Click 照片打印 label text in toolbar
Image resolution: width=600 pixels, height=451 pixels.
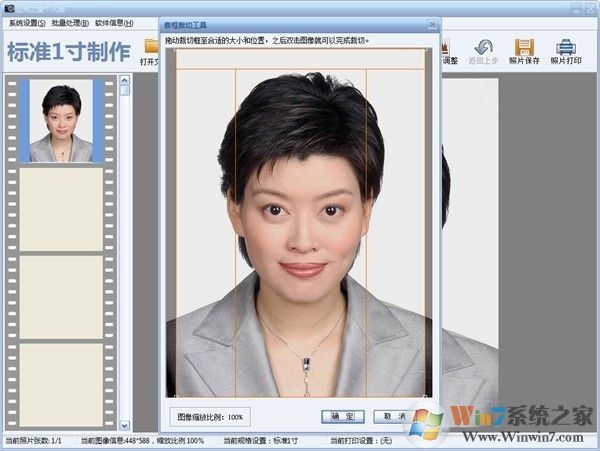click(x=566, y=61)
